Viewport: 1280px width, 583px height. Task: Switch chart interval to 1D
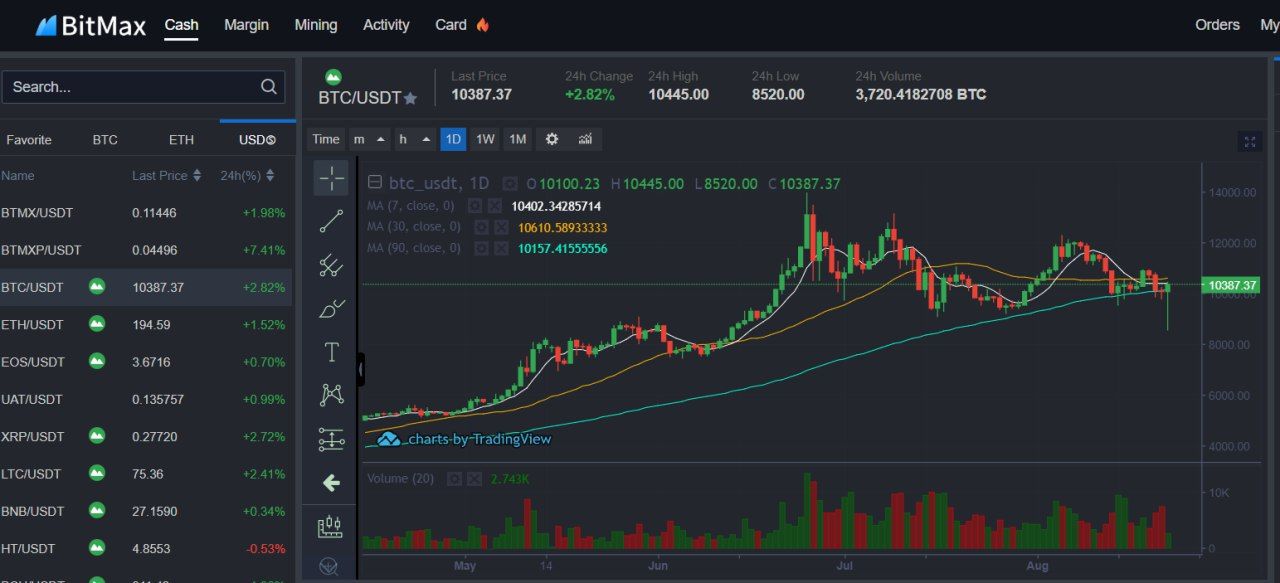tap(453, 139)
